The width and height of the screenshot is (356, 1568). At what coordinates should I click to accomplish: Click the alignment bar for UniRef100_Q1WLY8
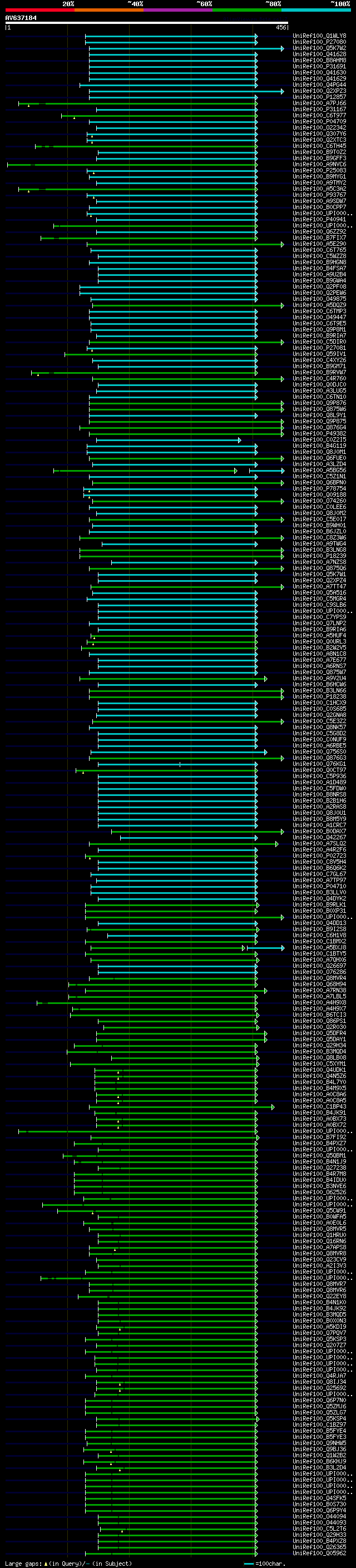(172, 36)
